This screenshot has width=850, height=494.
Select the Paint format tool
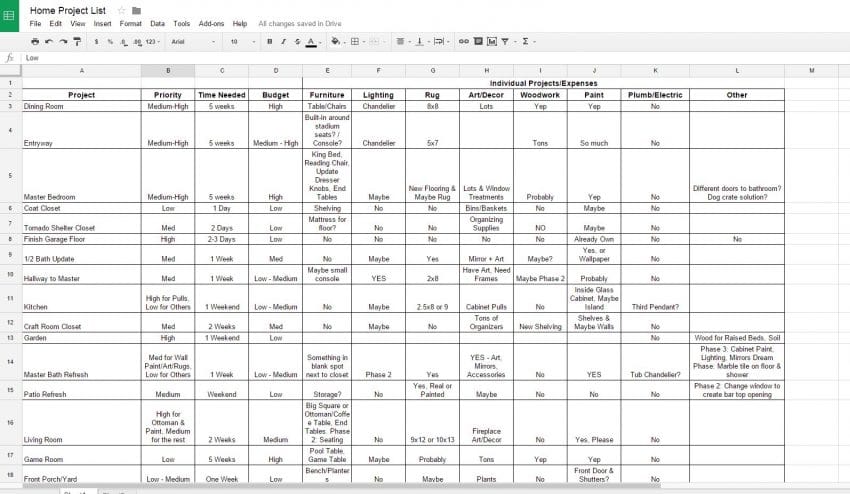coord(77,41)
